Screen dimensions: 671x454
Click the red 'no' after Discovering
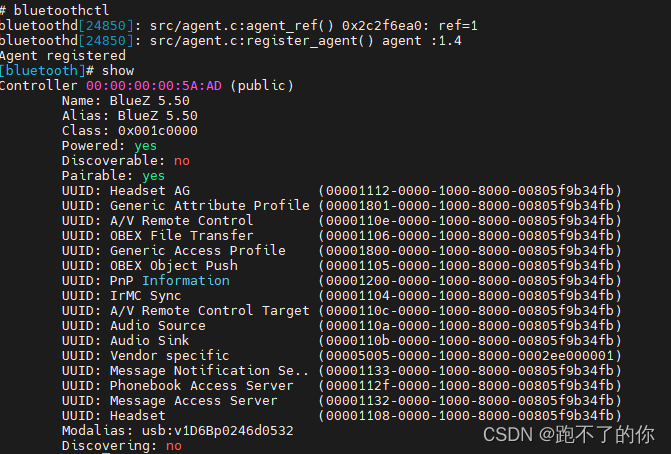[174, 446]
